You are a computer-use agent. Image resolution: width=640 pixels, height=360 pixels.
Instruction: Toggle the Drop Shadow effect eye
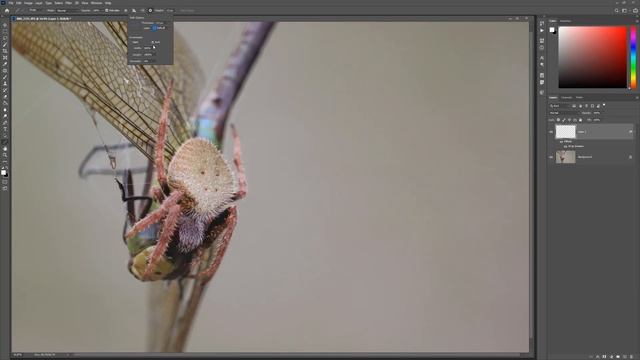pos(565,147)
